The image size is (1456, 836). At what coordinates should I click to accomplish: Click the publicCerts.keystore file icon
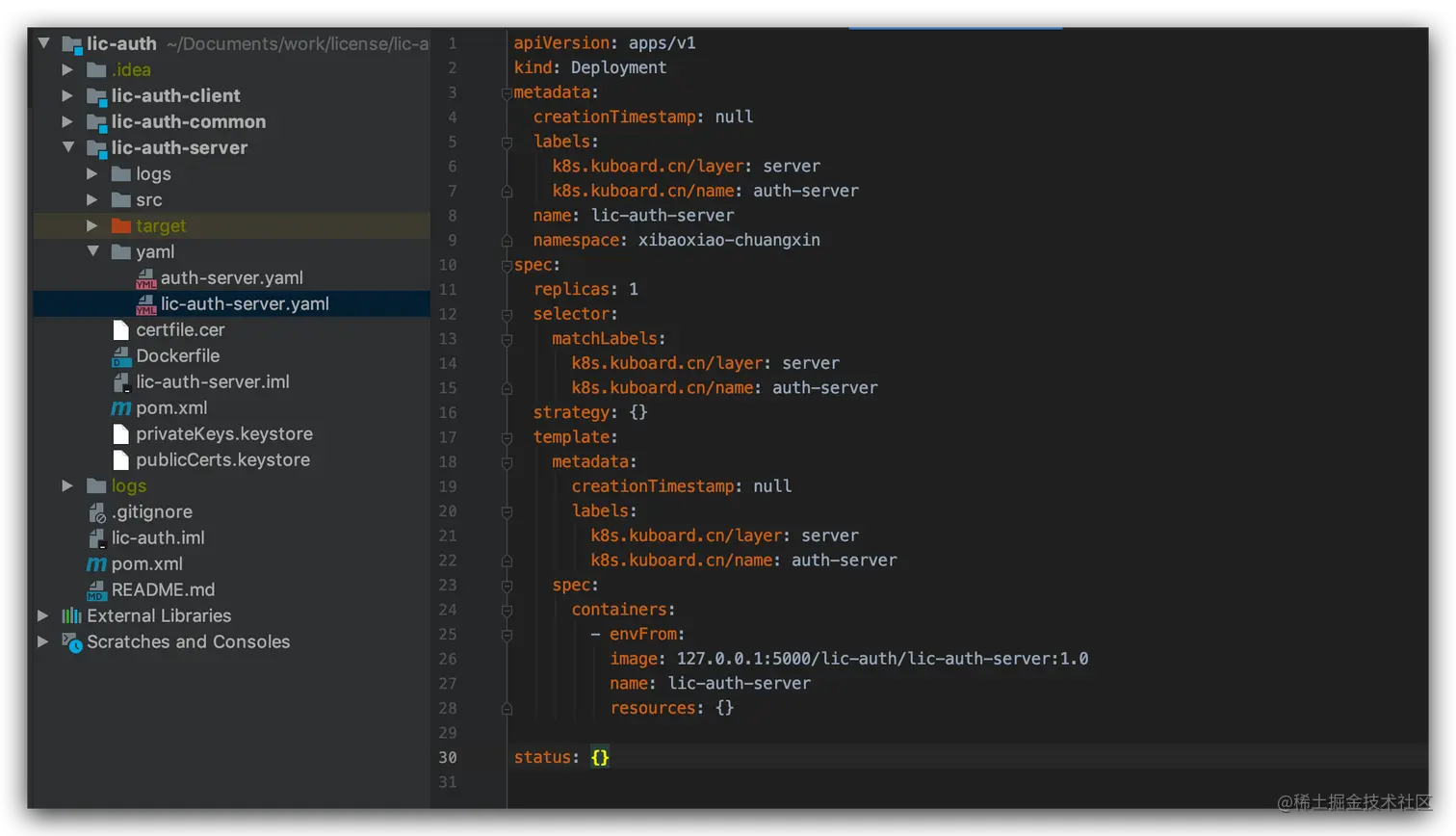pyautogui.click(x=120, y=459)
